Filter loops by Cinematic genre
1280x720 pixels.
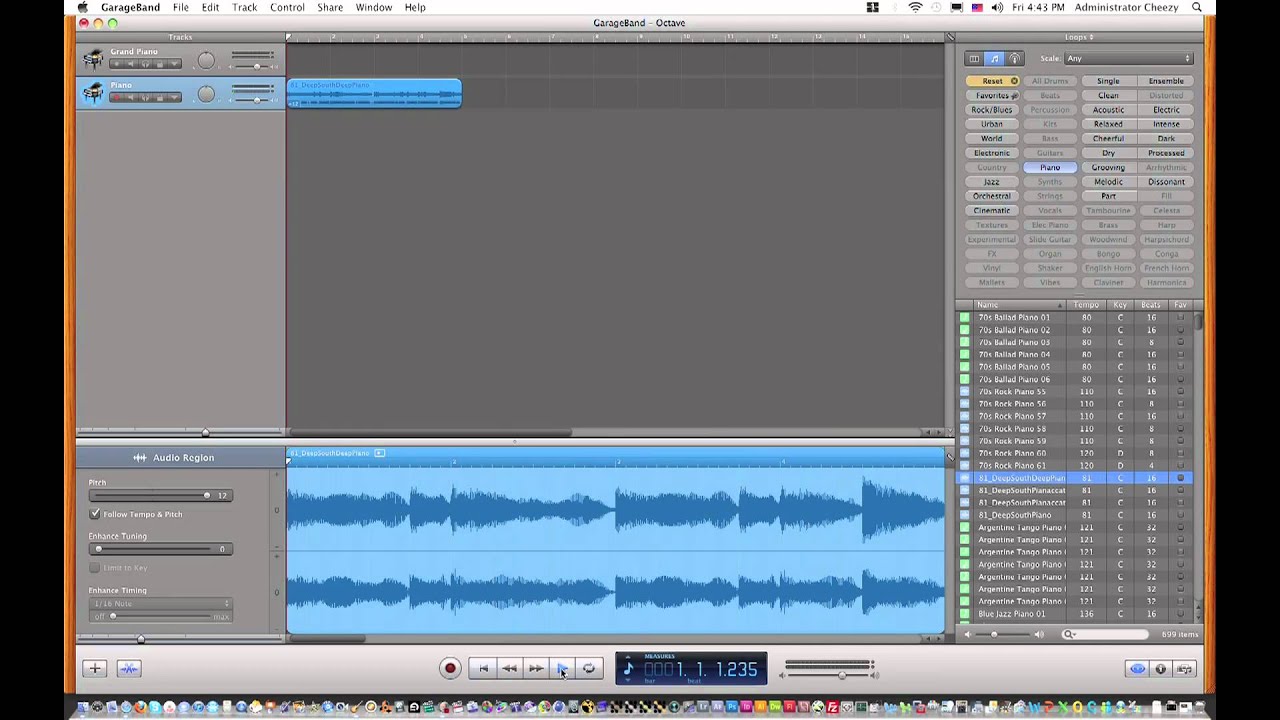992,211
